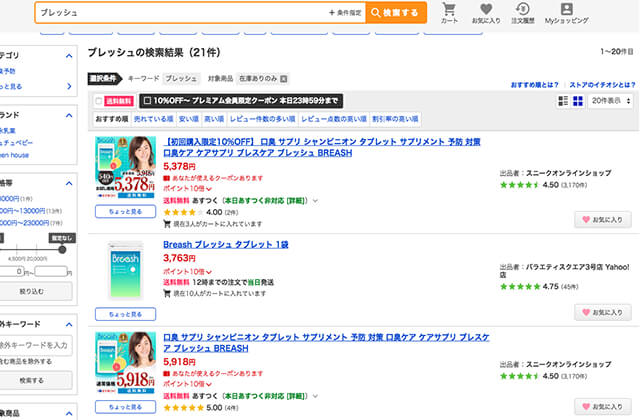Add the 5,918円 product to favorites
This screenshot has height=420, width=640.
tap(603, 407)
